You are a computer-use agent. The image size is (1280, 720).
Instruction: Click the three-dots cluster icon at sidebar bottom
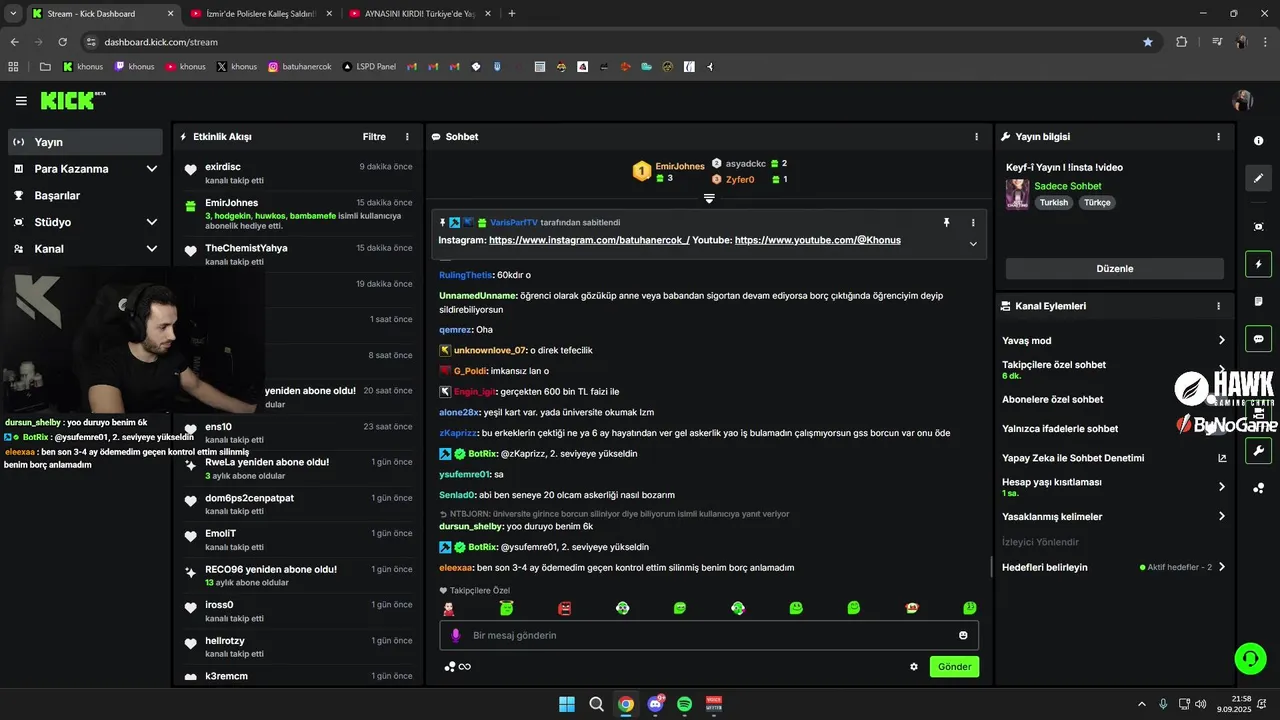click(x=1259, y=488)
